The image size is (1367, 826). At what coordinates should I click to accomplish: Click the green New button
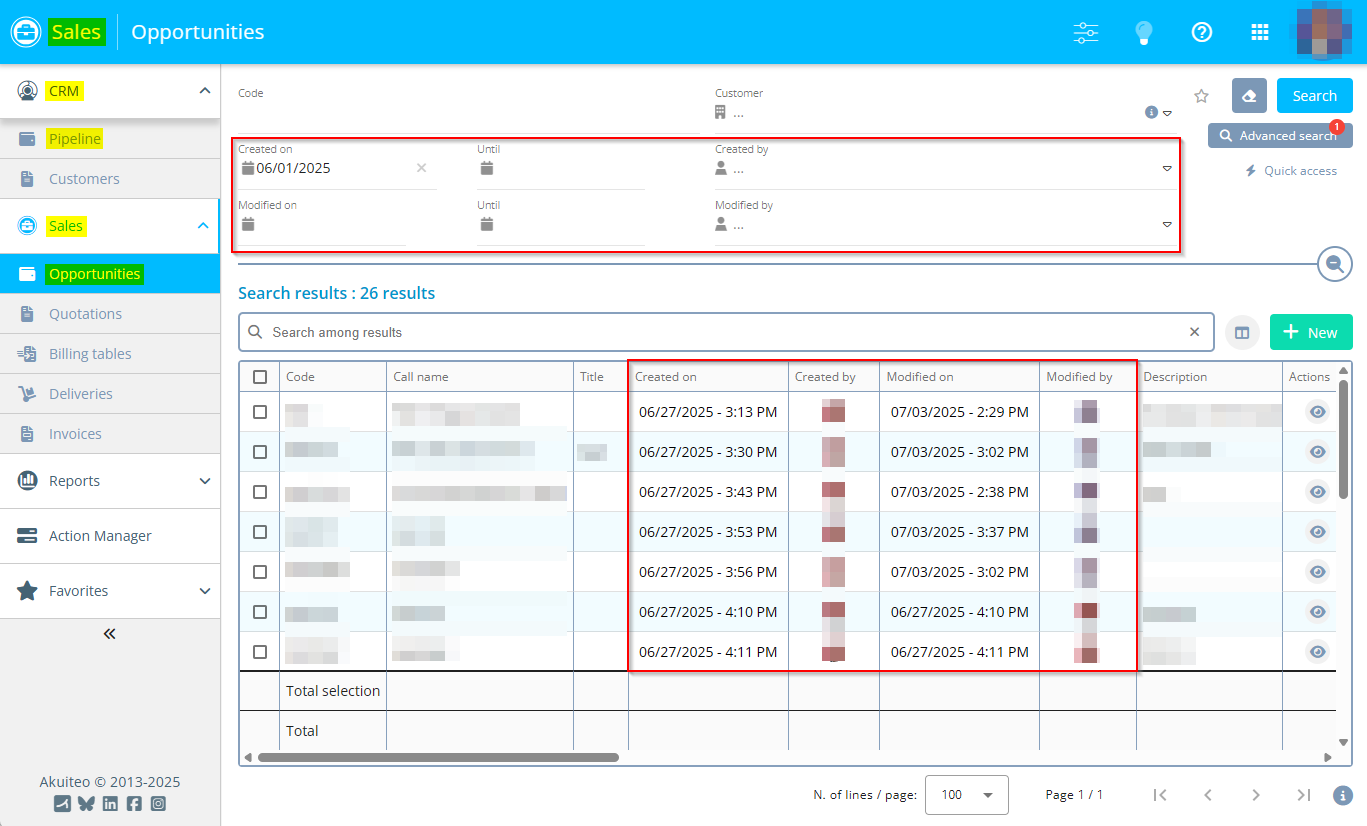click(x=1310, y=333)
